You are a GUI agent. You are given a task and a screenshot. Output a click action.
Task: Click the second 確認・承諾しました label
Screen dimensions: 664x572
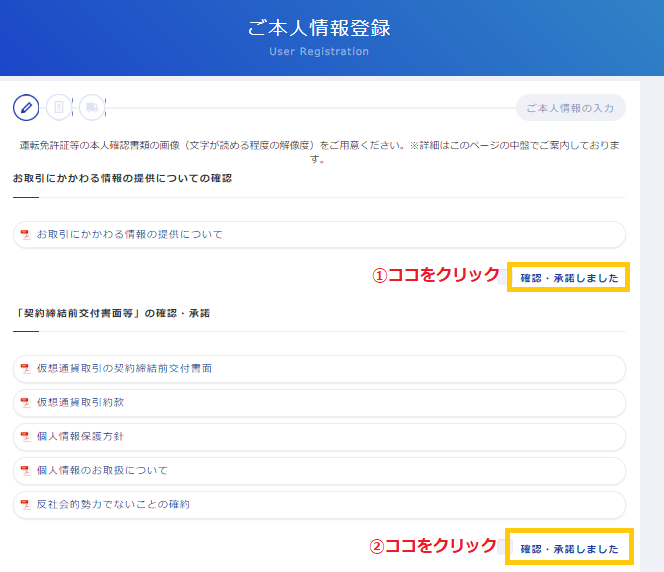[569, 549]
